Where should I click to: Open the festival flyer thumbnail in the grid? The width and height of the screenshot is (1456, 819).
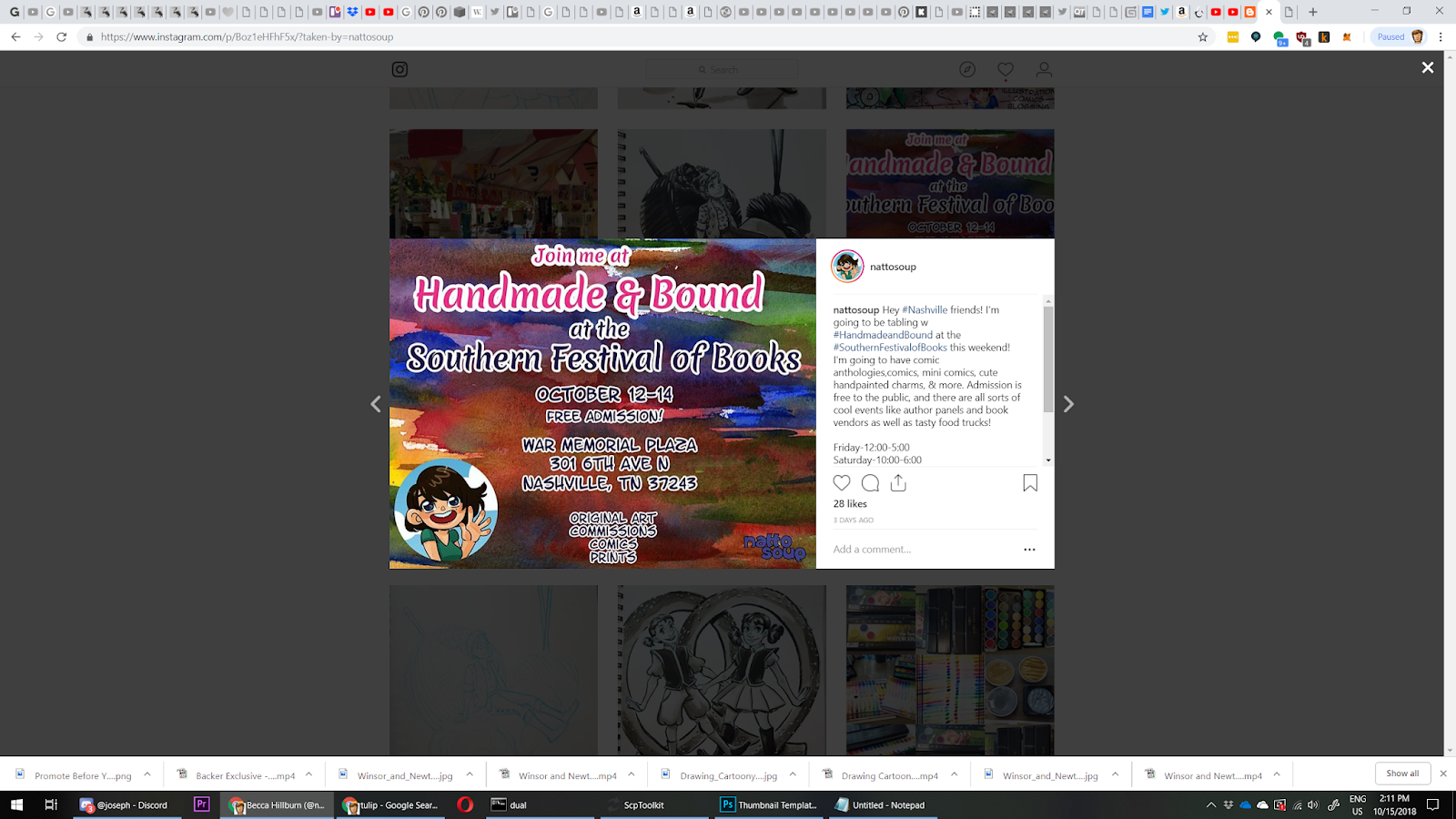click(950, 184)
